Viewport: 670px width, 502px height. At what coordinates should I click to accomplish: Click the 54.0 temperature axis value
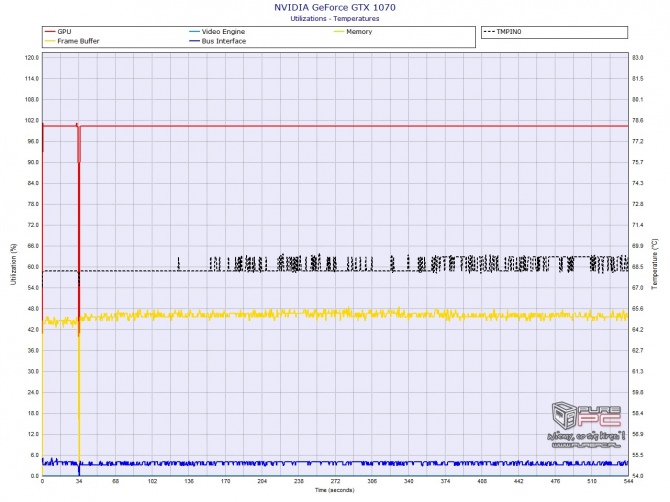pos(638,476)
